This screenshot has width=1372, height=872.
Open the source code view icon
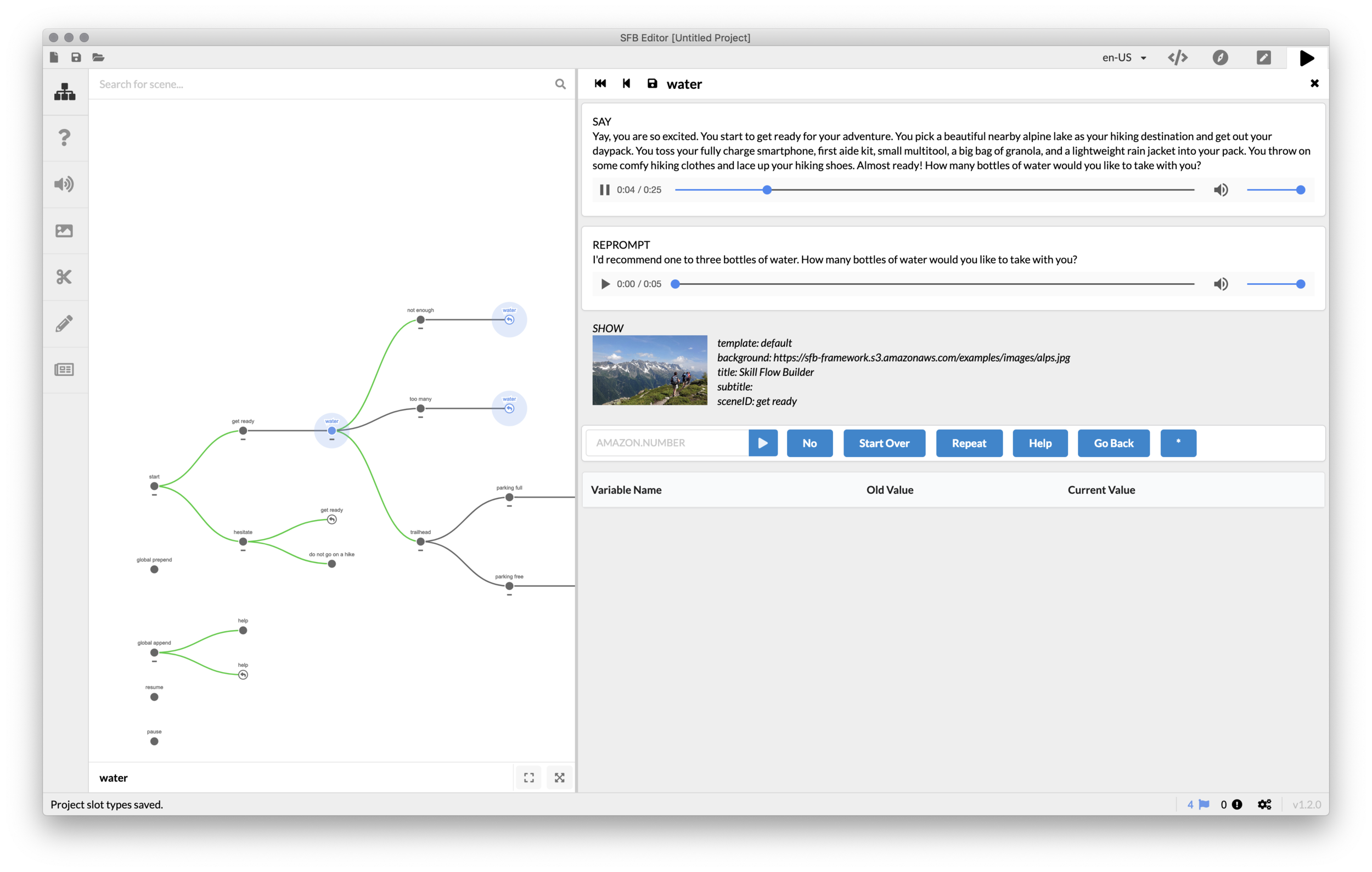pos(1177,58)
